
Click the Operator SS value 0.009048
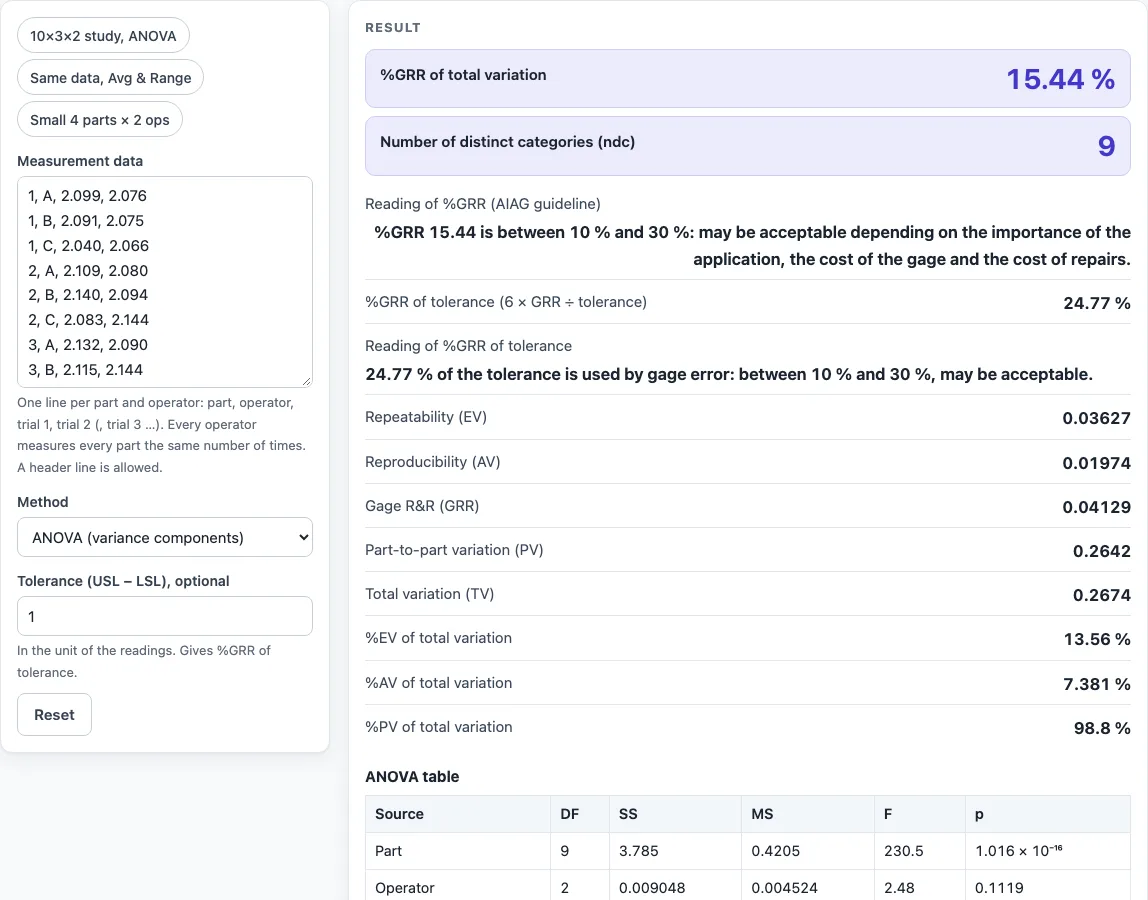[x=652, y=888]
